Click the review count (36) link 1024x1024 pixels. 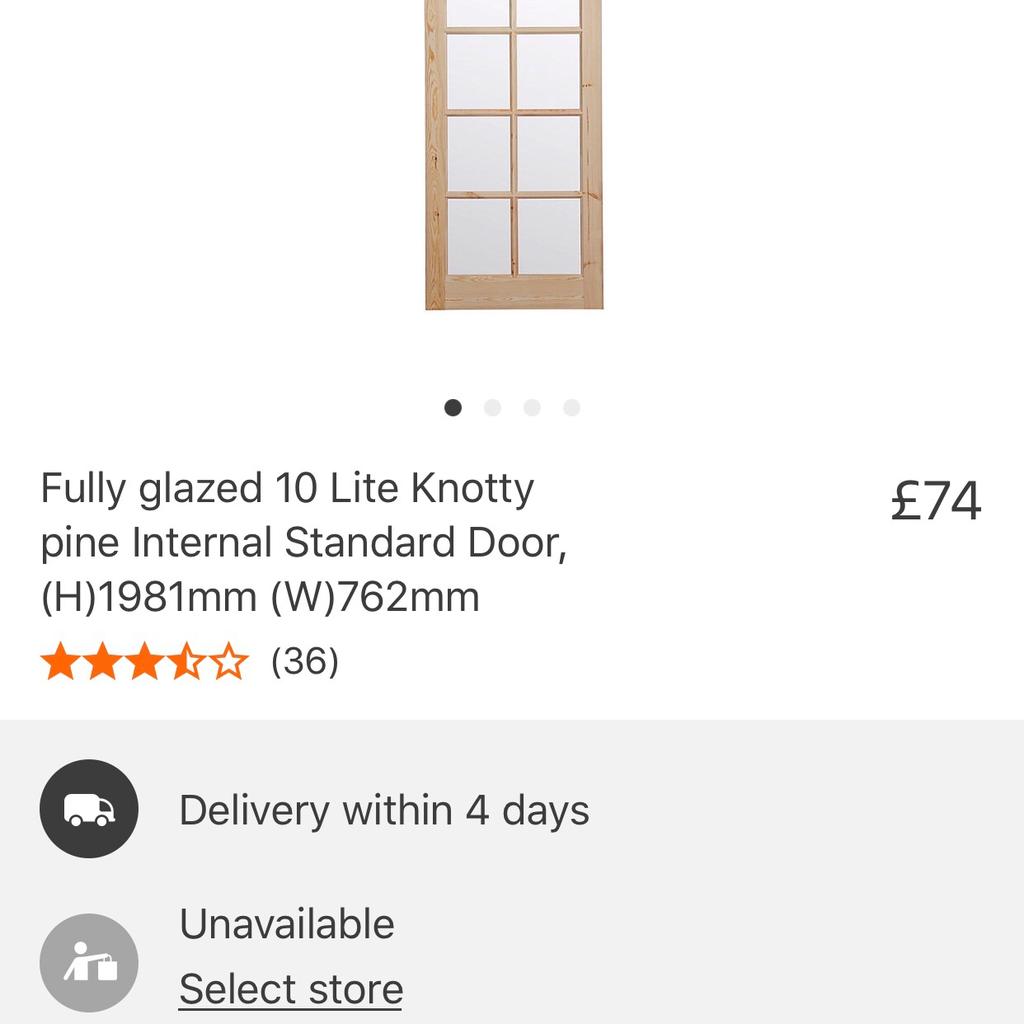(305, 660)
